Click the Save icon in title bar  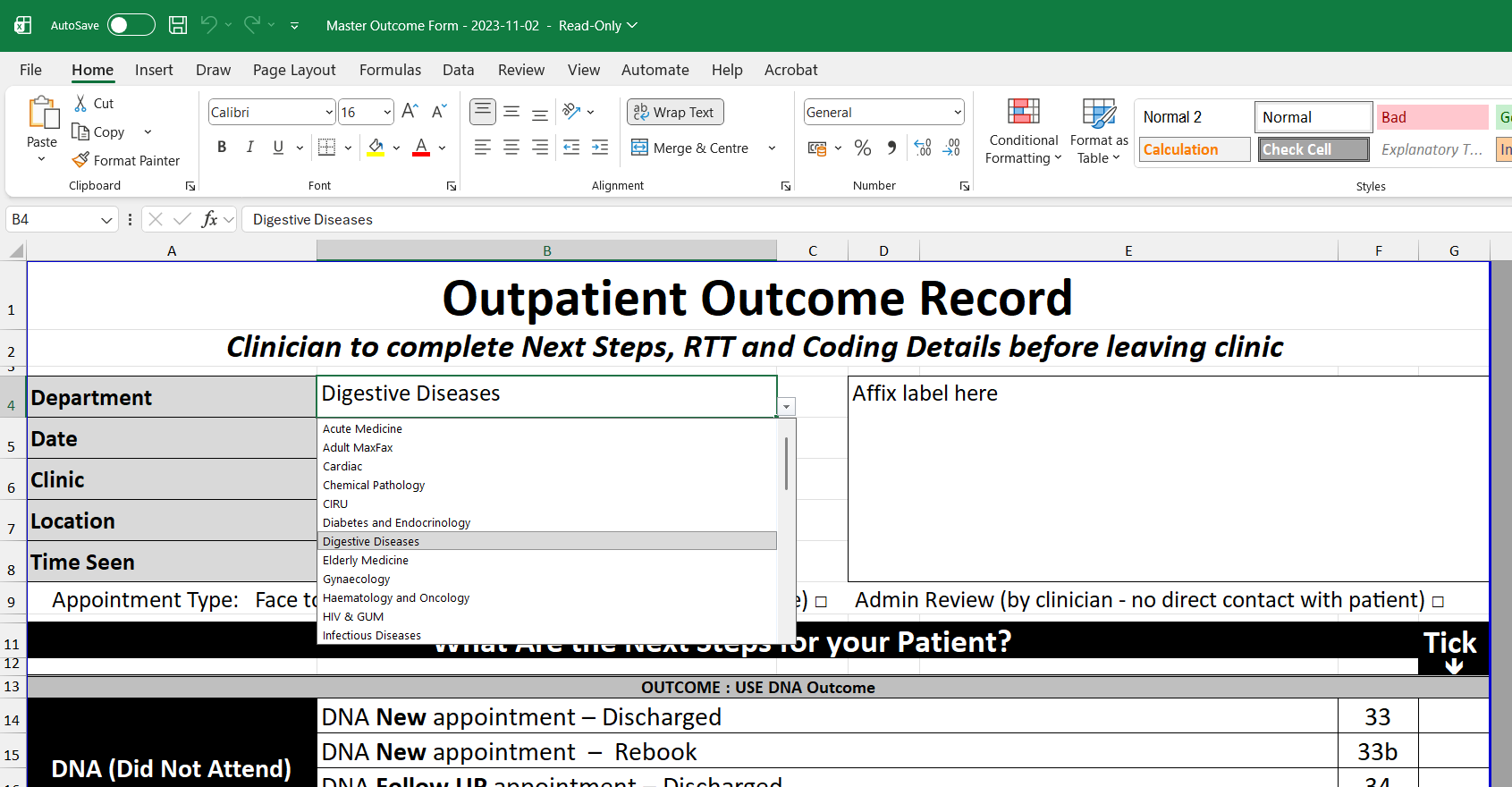click(x=178, y=25)
